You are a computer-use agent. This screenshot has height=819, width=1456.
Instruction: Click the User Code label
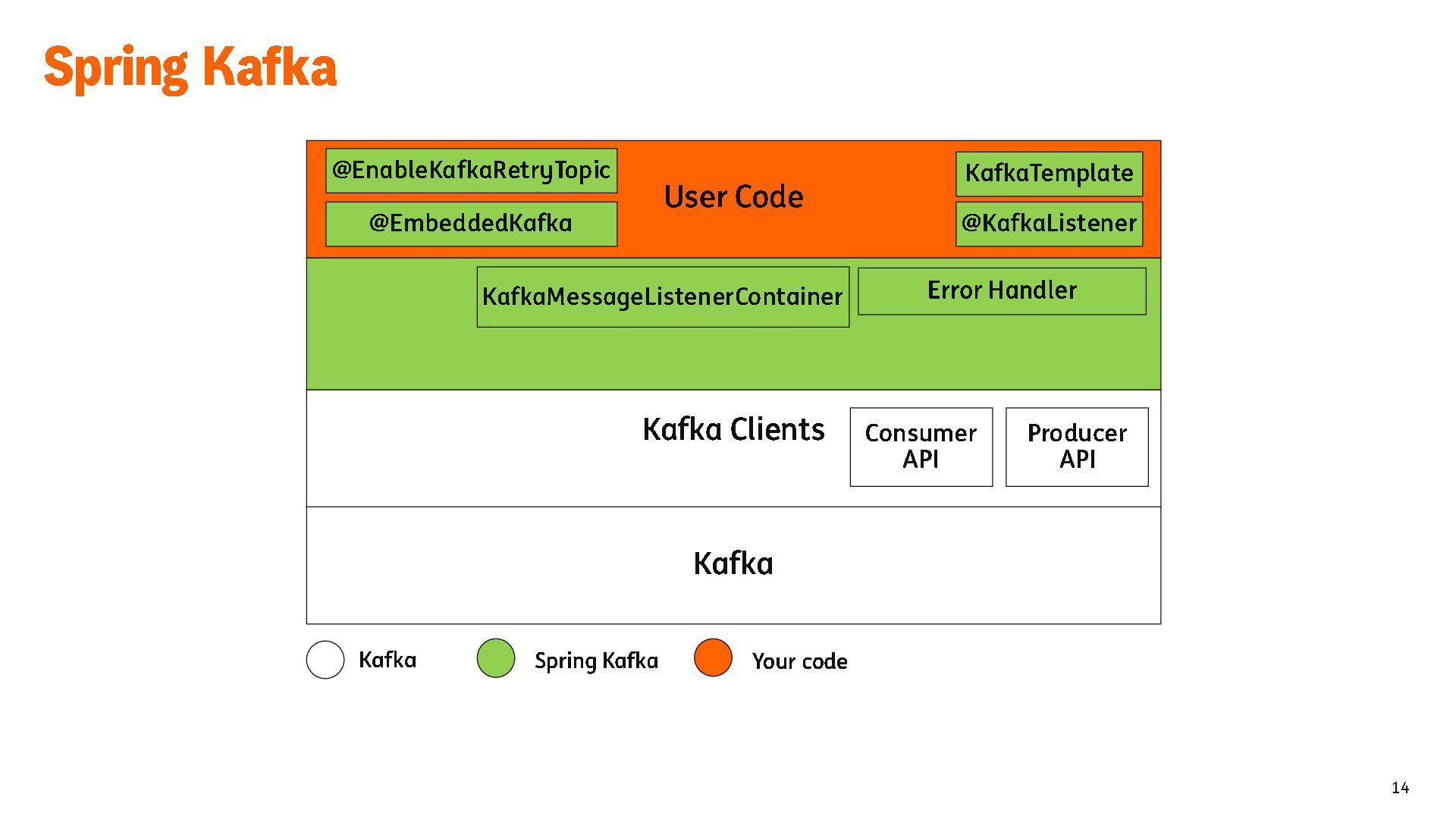point(733,197)
